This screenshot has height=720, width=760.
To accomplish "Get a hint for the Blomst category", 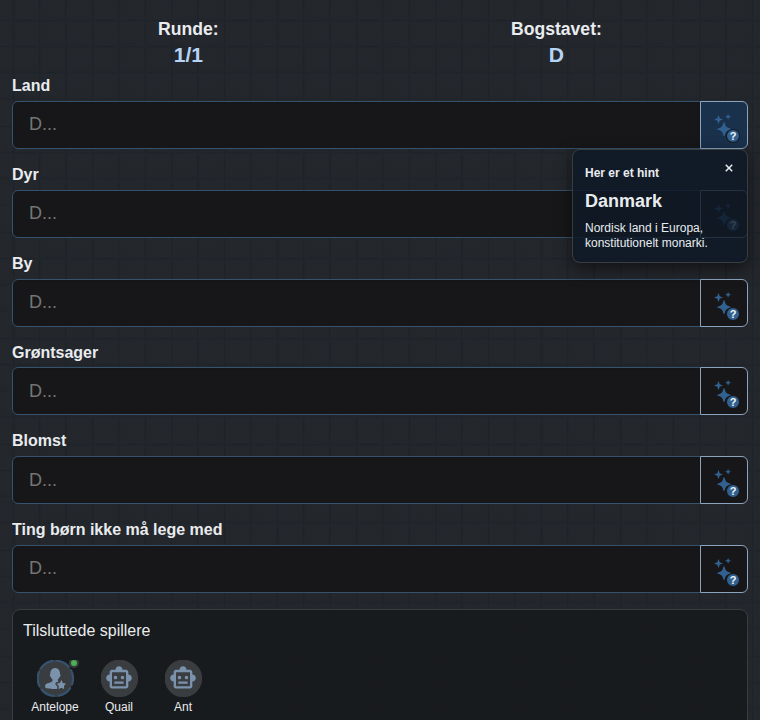I will pyautogui.click(x=724, y=480).
